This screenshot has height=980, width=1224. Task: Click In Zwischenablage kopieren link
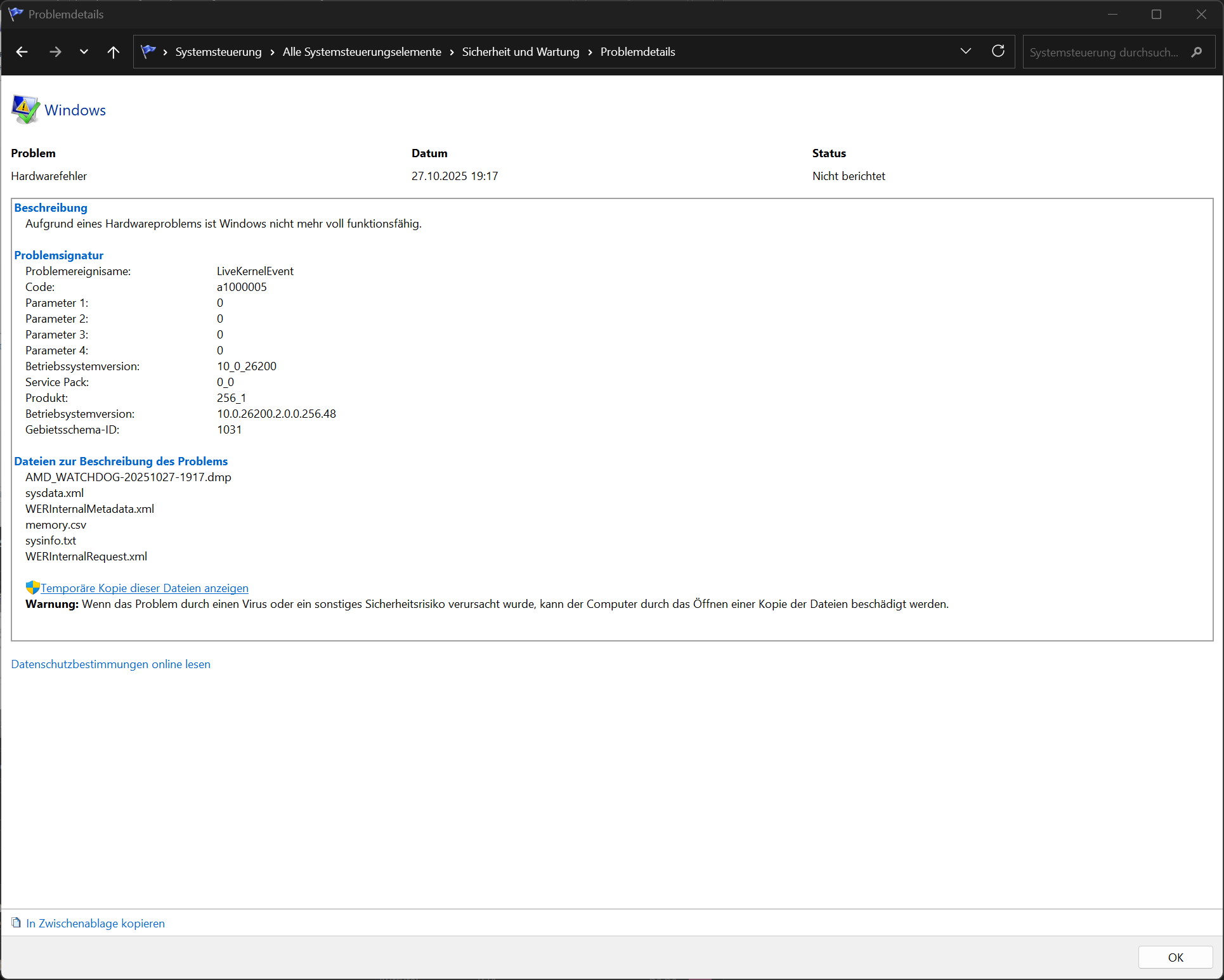pos(95,924)
